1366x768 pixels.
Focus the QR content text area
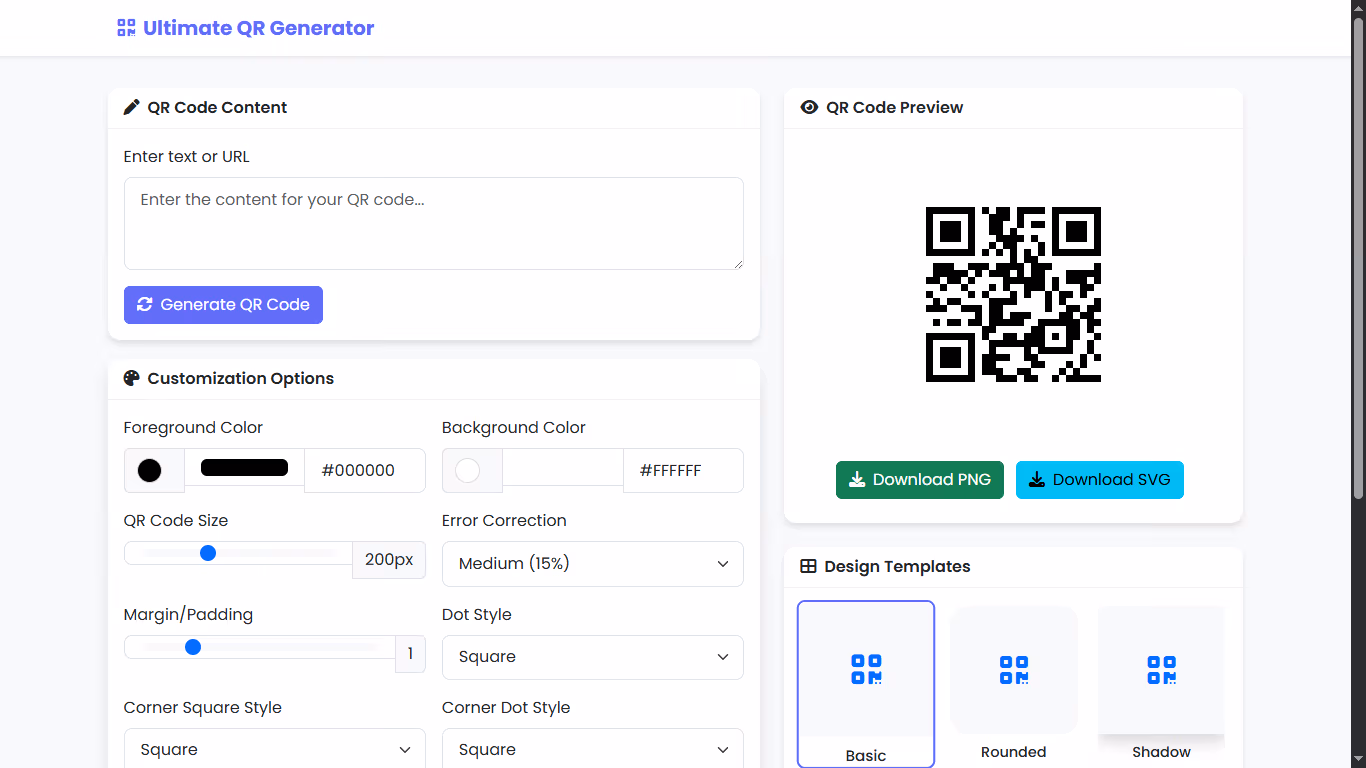click(x=434, y=223)
